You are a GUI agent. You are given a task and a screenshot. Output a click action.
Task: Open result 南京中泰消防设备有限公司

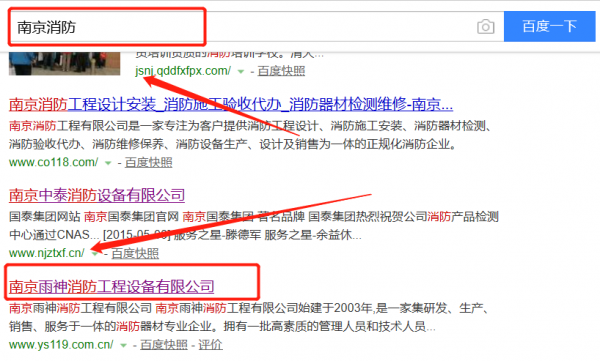(97, 195)
